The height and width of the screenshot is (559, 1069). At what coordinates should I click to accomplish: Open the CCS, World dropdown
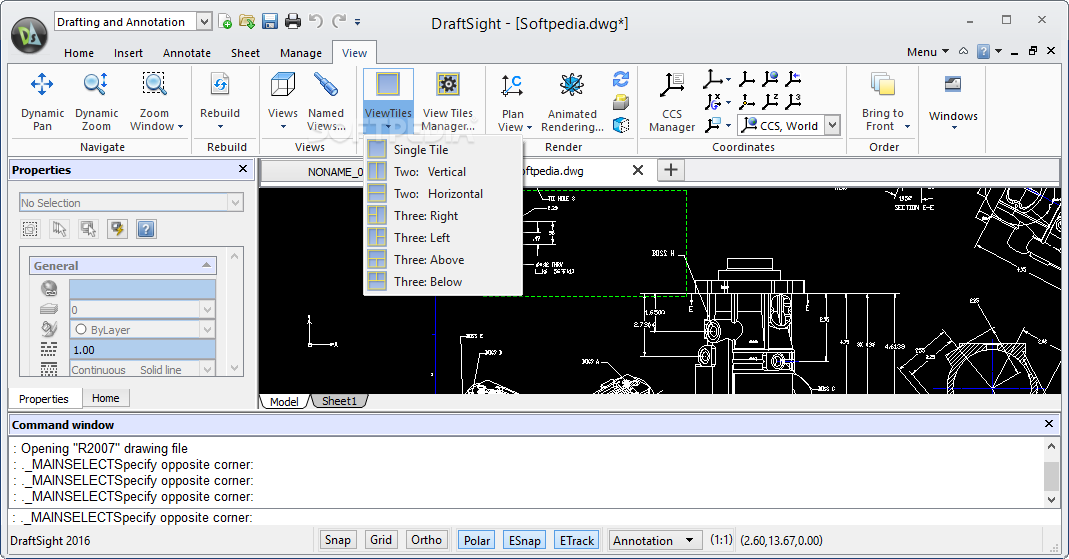[832, 125]
